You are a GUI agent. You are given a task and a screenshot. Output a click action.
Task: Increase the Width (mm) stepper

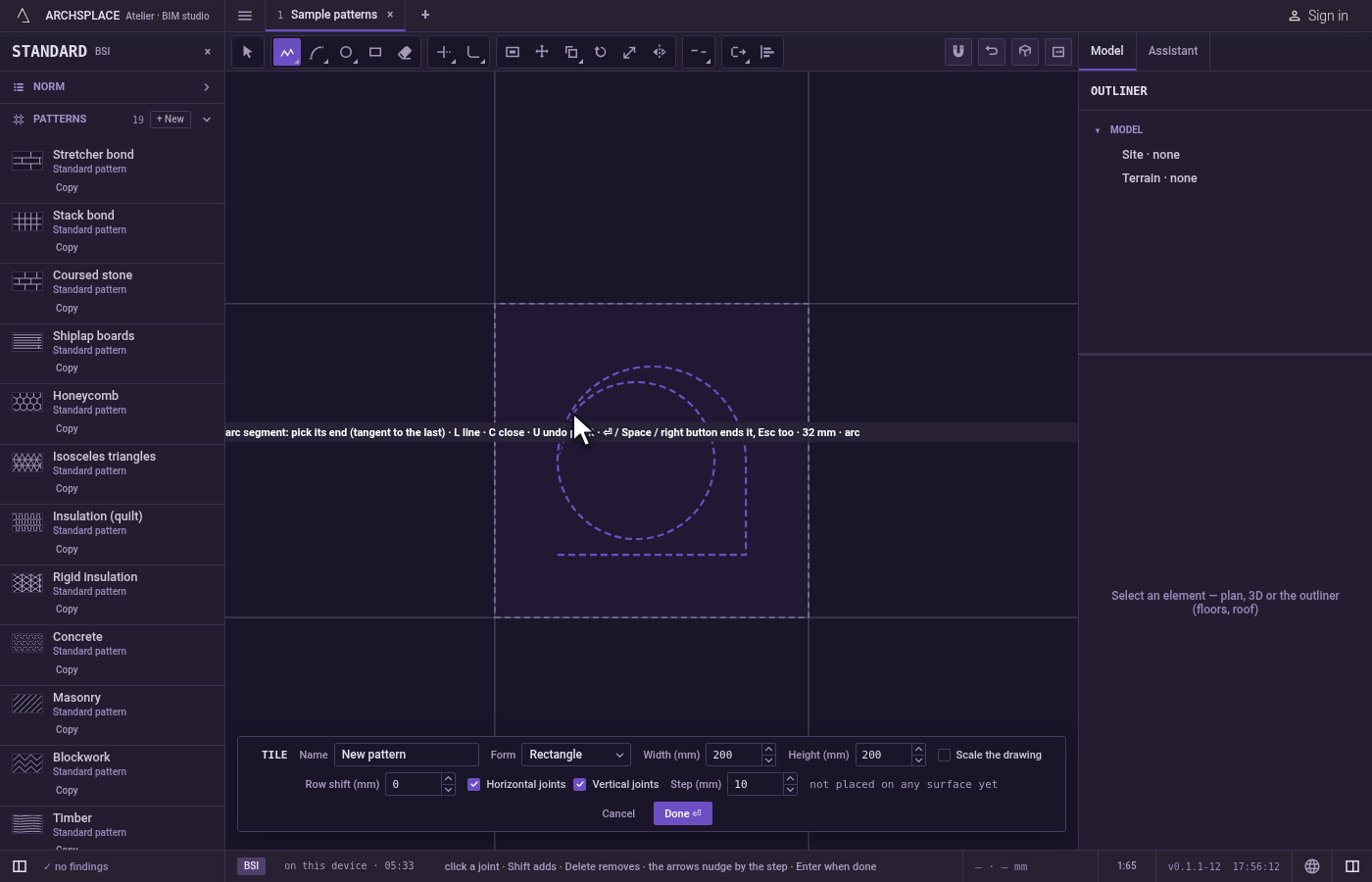tap(768, 750)
